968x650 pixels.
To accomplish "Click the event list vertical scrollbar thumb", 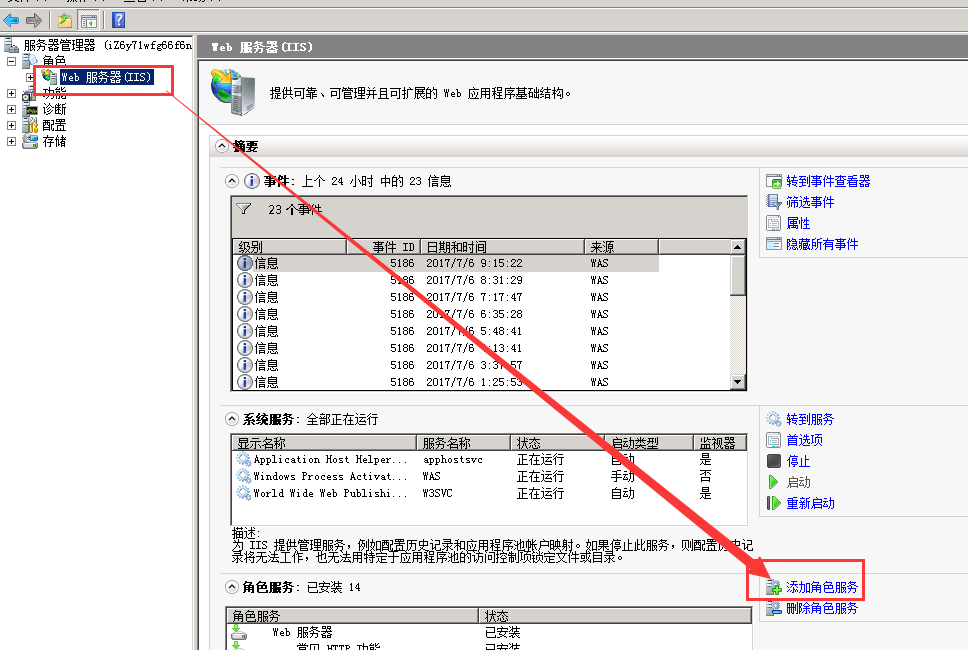I will coord(737,275).
